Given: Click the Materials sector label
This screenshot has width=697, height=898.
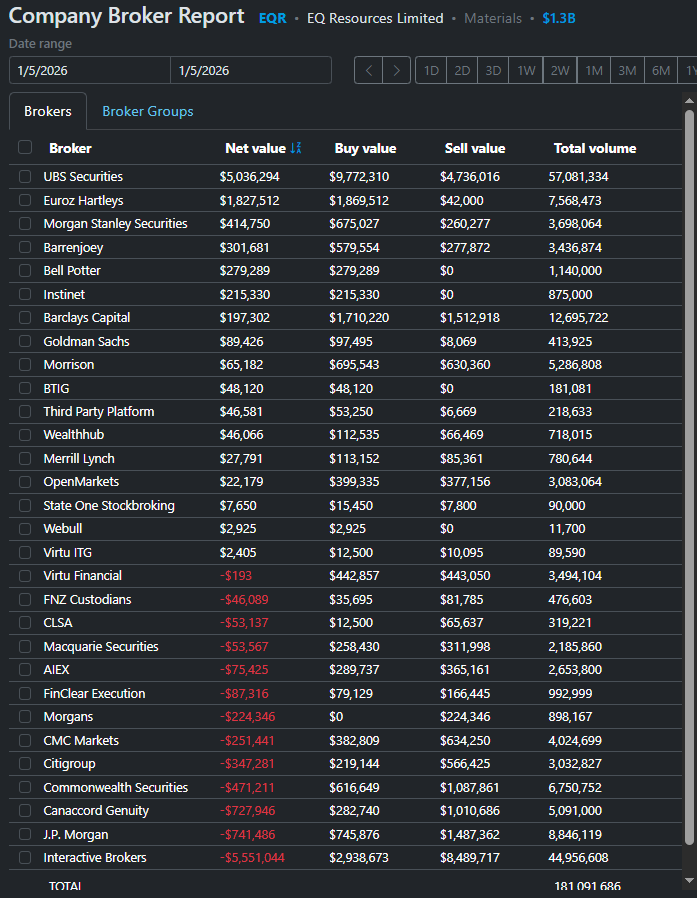Looking at the screenshot, I should pos(493,18).
